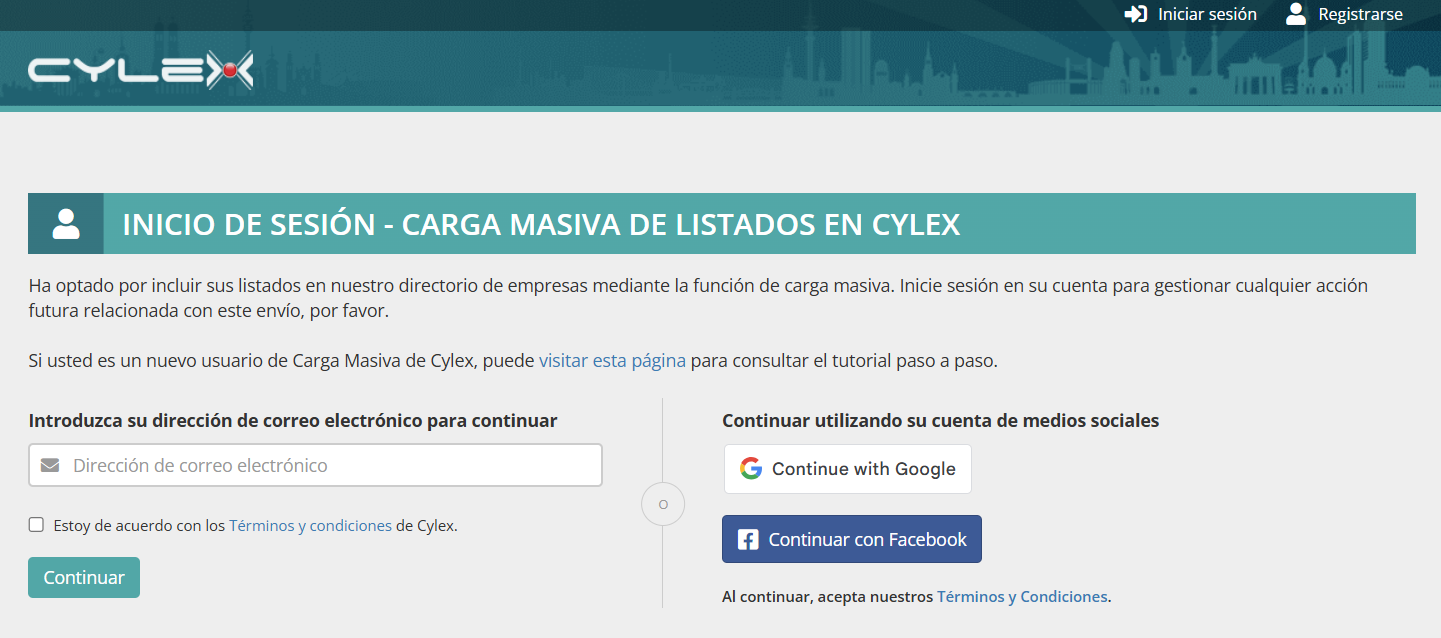Click the Continuar button
Screen dimensions: 1441x638
click(x=84, y=577)
